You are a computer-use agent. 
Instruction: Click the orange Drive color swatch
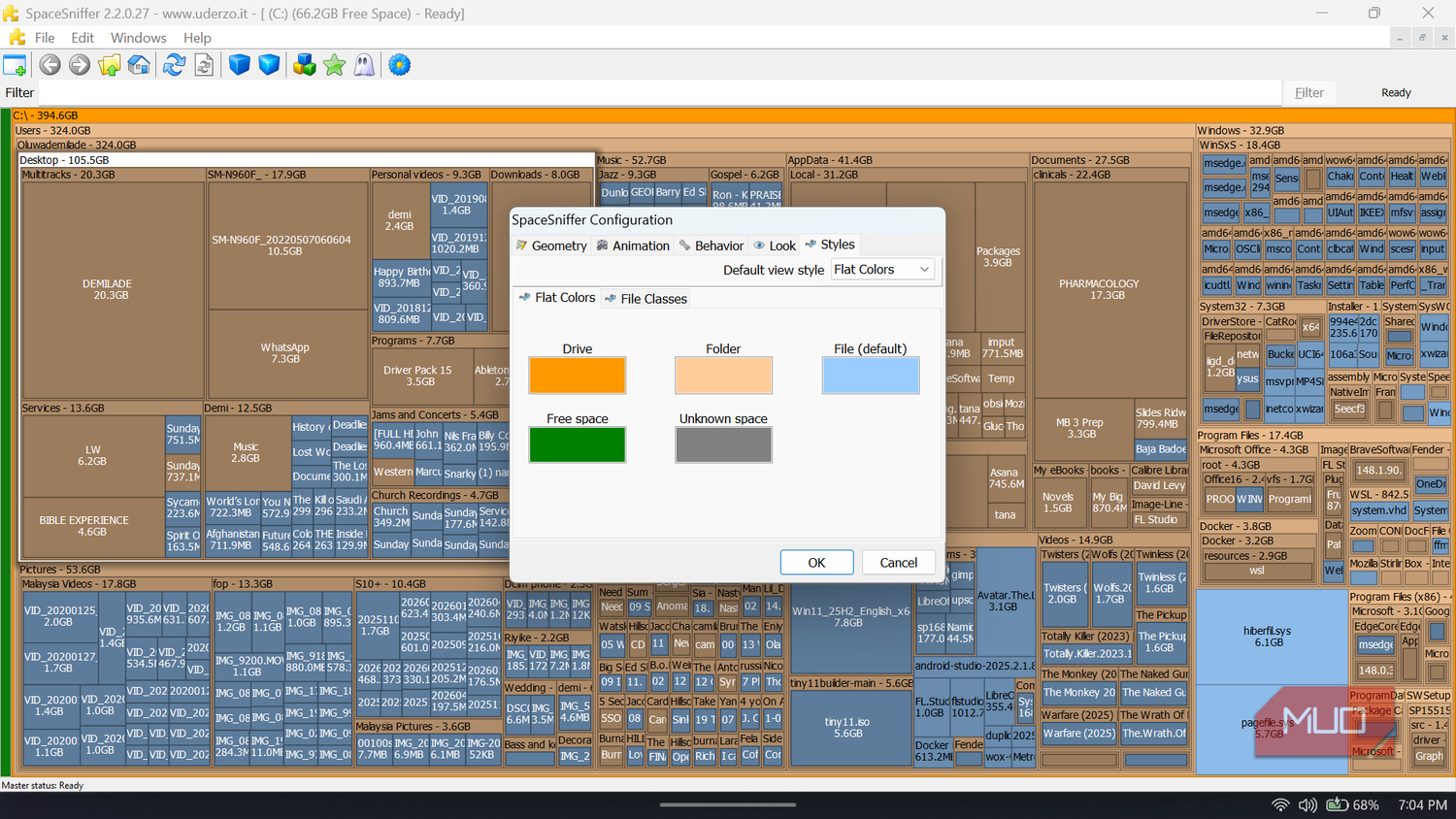point(578,376)
